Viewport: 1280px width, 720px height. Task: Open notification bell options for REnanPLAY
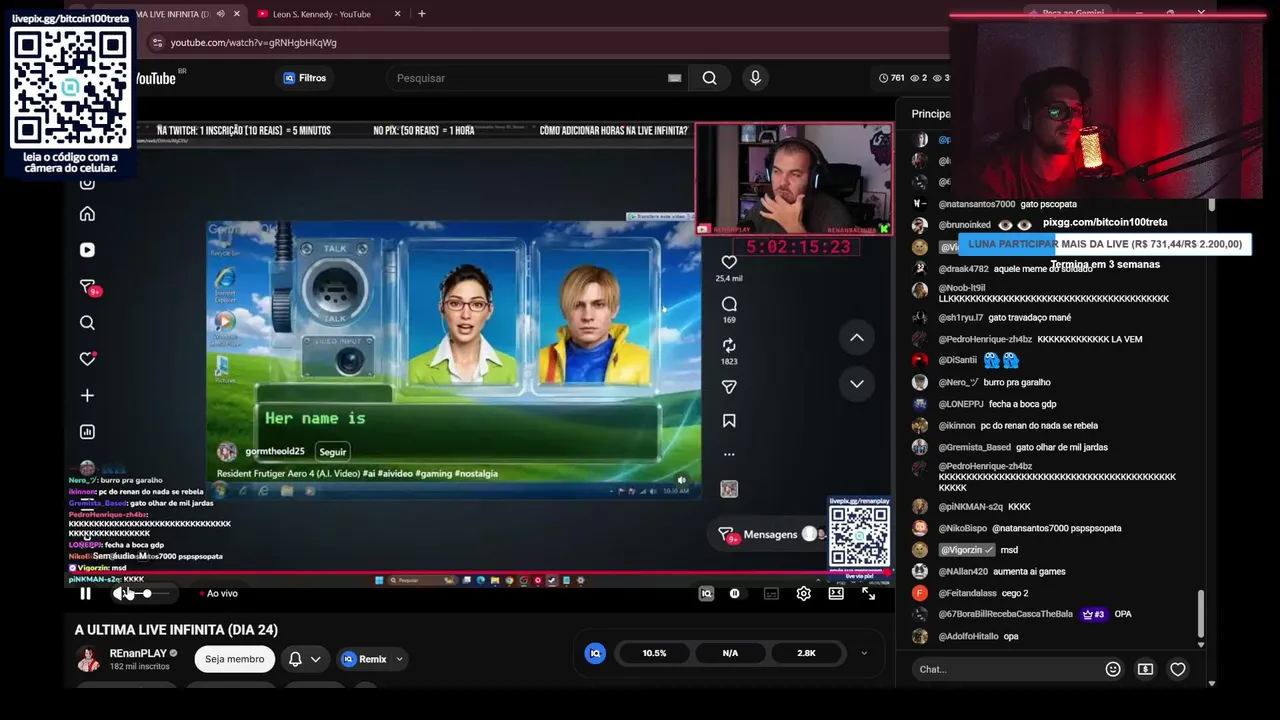click(305, 659)
